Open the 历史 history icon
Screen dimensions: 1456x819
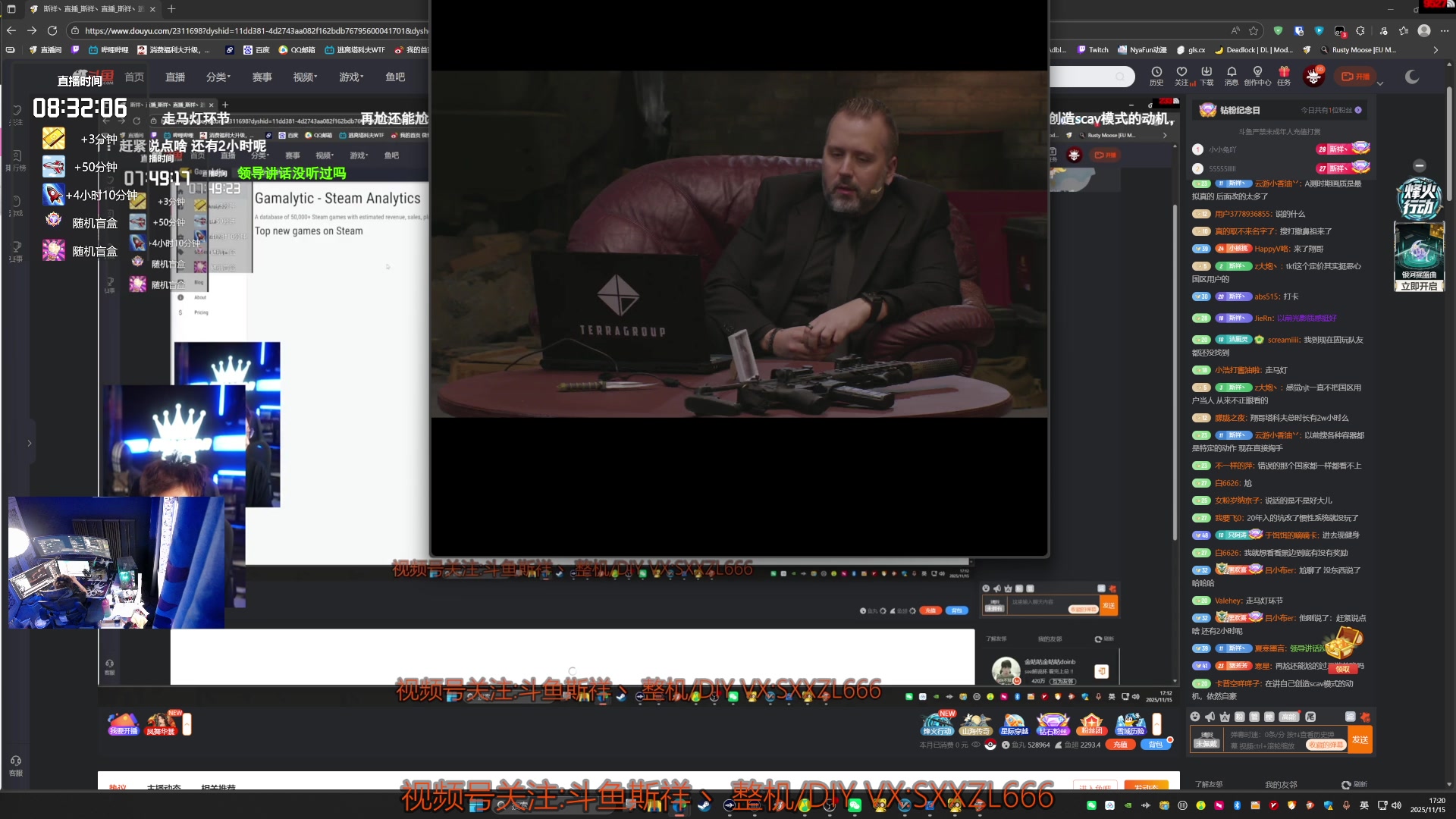tap(1156, 72)
